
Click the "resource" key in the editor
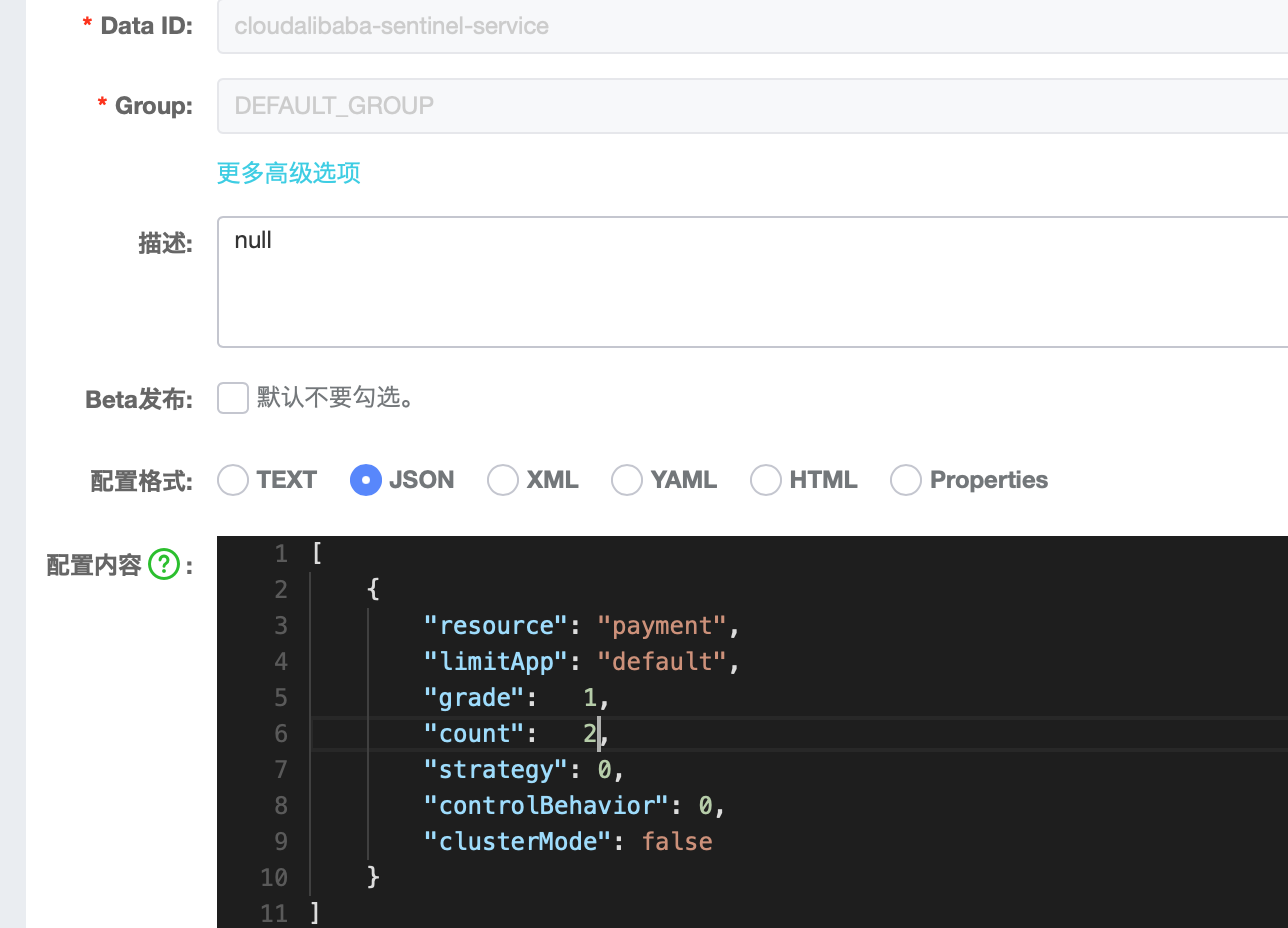coord(496,626)
